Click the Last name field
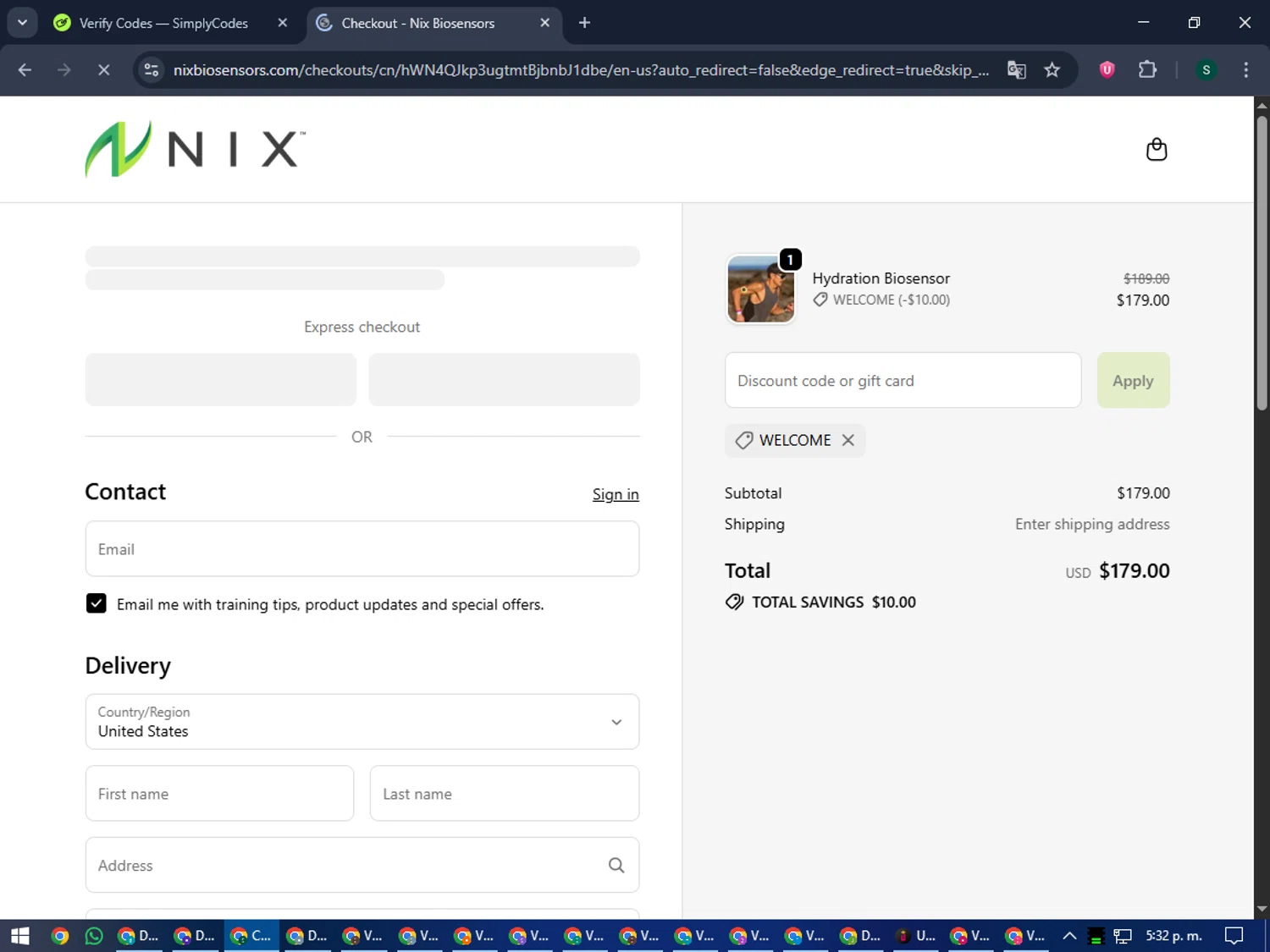This screenshot has width=1270, height=952. [x=505, y=794]
